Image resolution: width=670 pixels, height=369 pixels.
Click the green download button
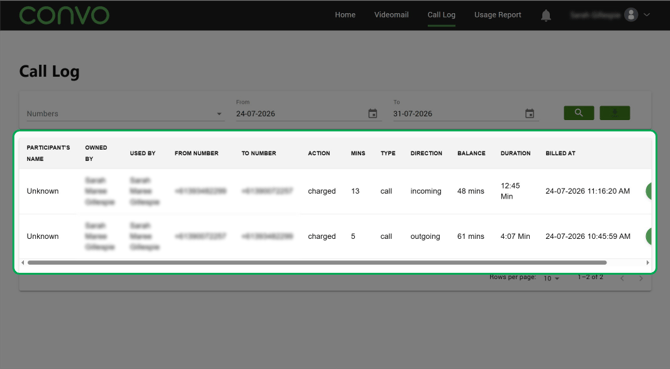click(614, 113)
